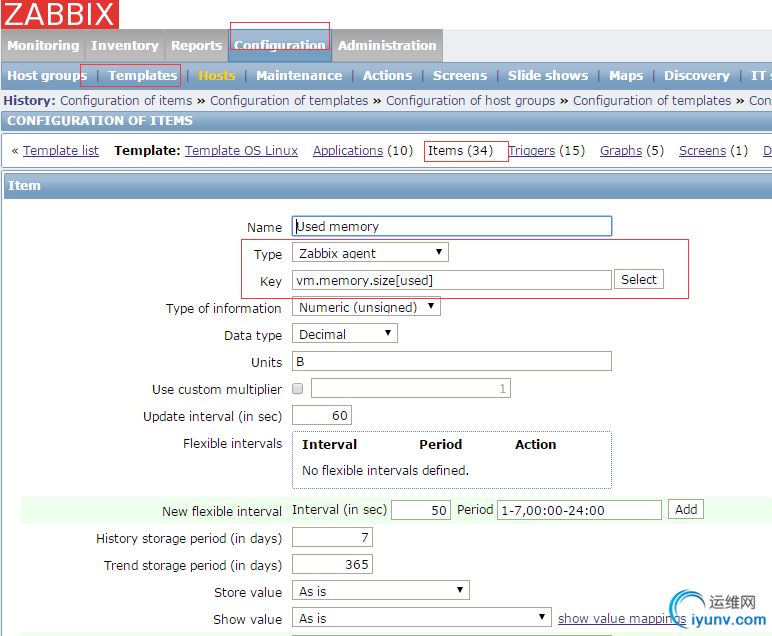Expand Store value dropdown
The height and width of the screenshot is (636, 772).
381,590
